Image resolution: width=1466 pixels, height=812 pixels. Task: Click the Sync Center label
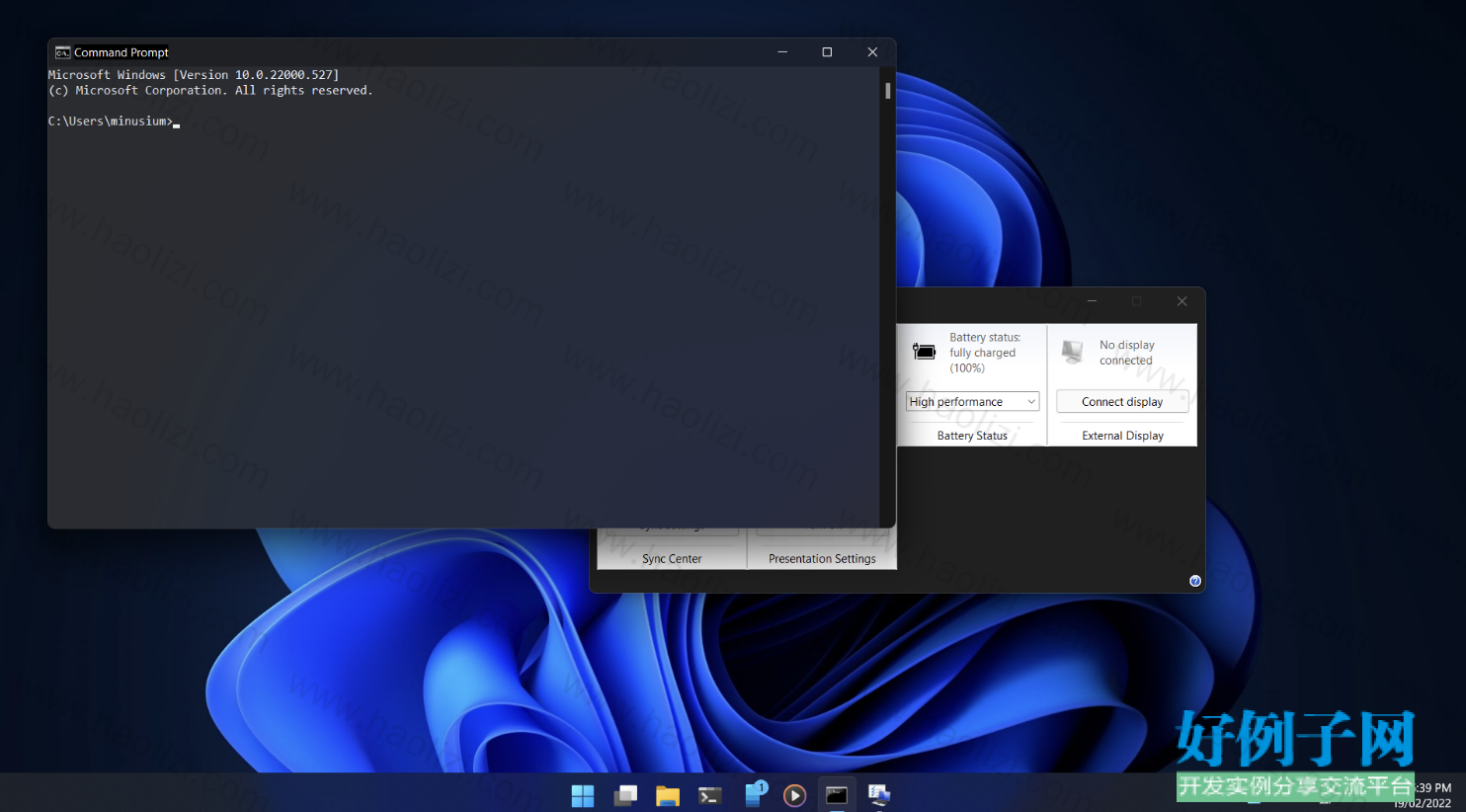click(x=672, y=559)
